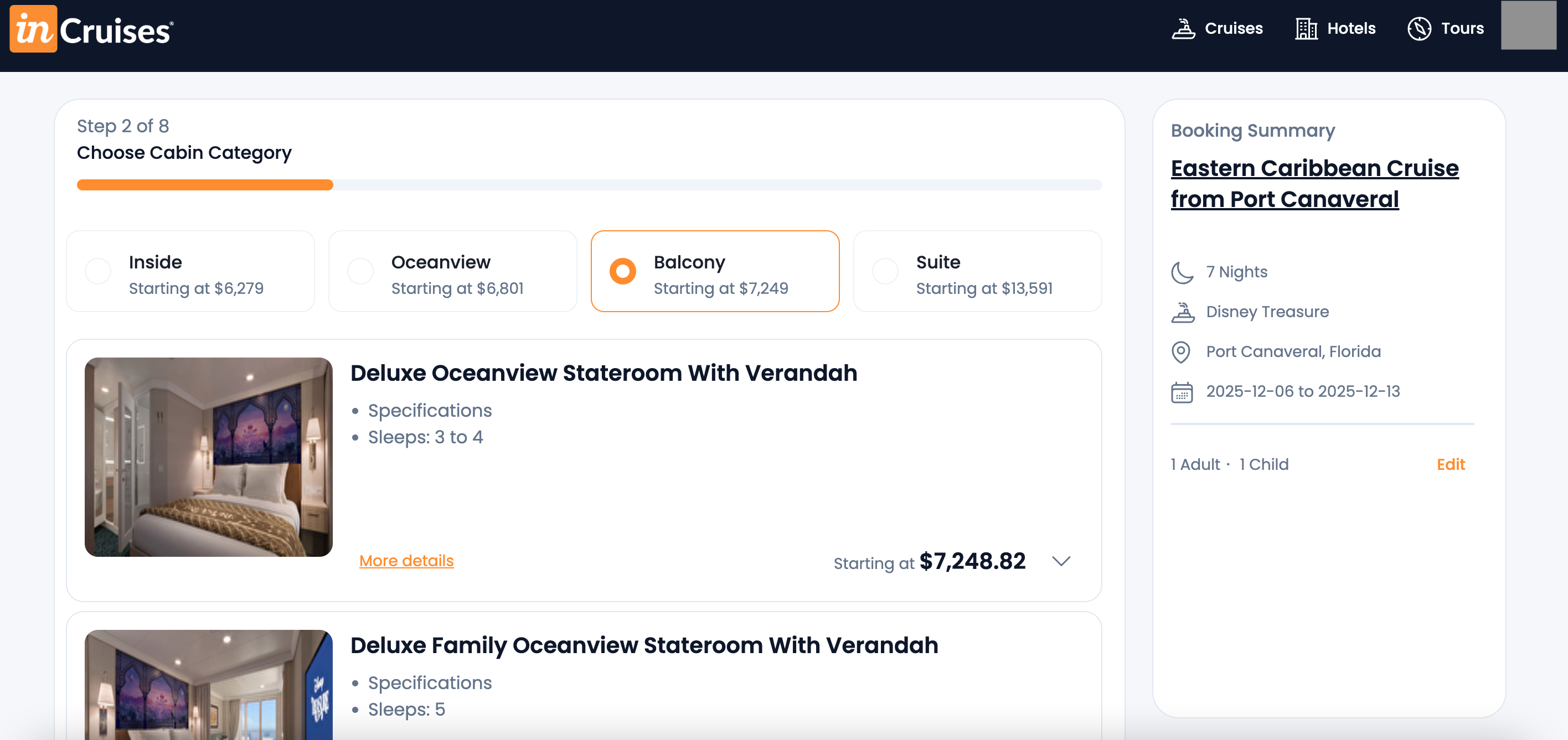Screen dimensions: 1568x740
Task: Click the compass icon beside Tours
Action: tap(1419, 29)
